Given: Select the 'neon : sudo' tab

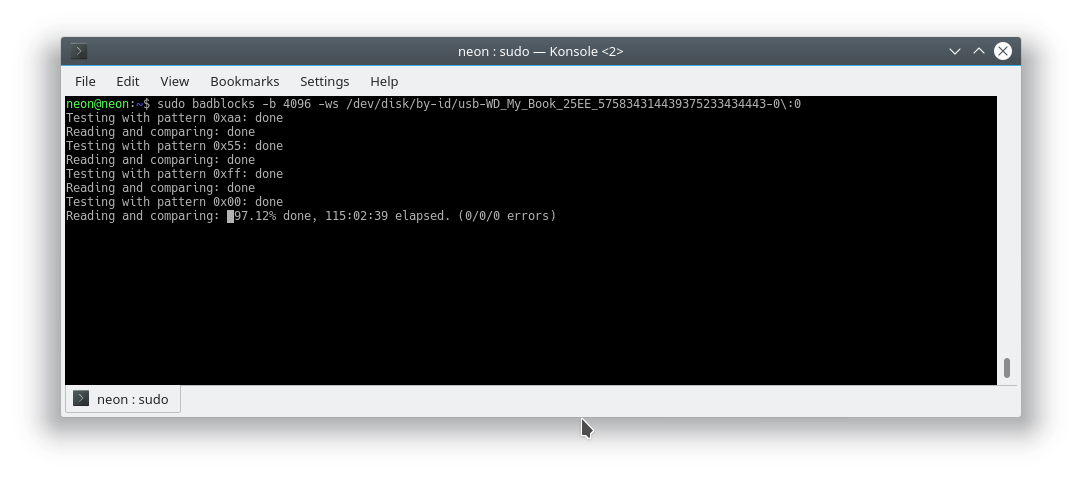Looking at the screenshot, I should (x=123, y=399).
